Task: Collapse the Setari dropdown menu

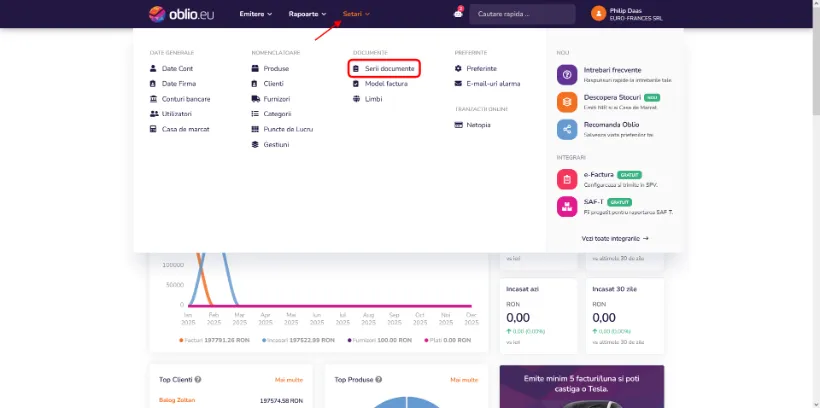Action: (356, 14)
